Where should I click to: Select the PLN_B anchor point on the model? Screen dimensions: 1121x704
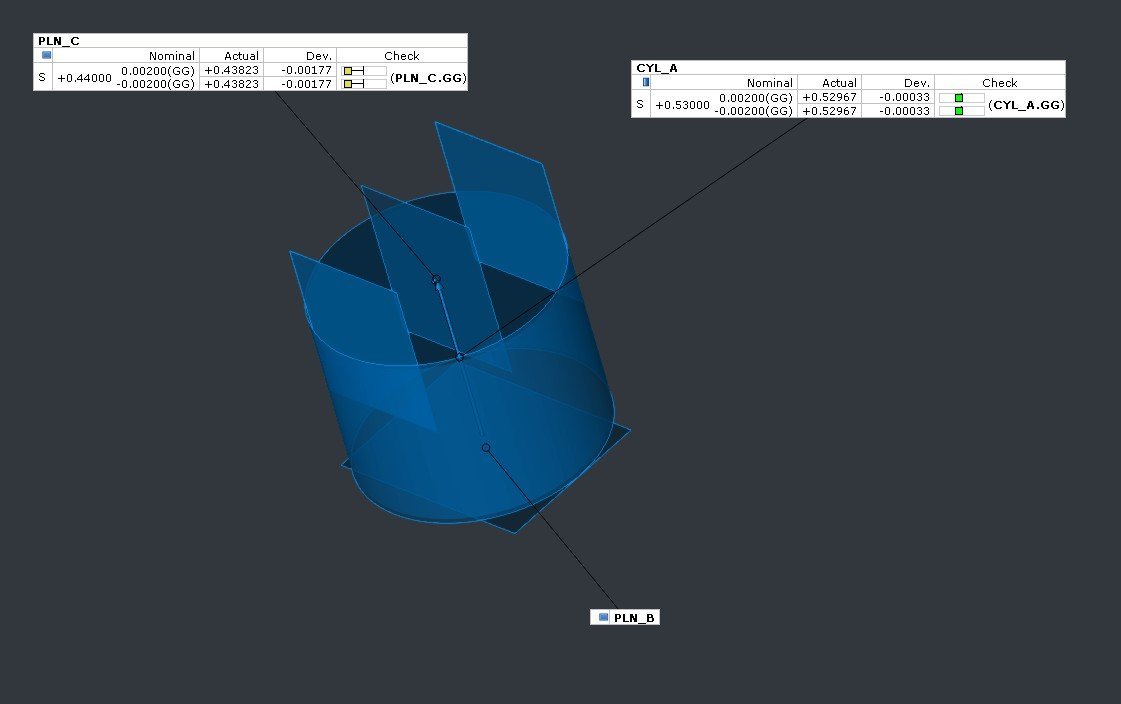[x=486, y=448]
